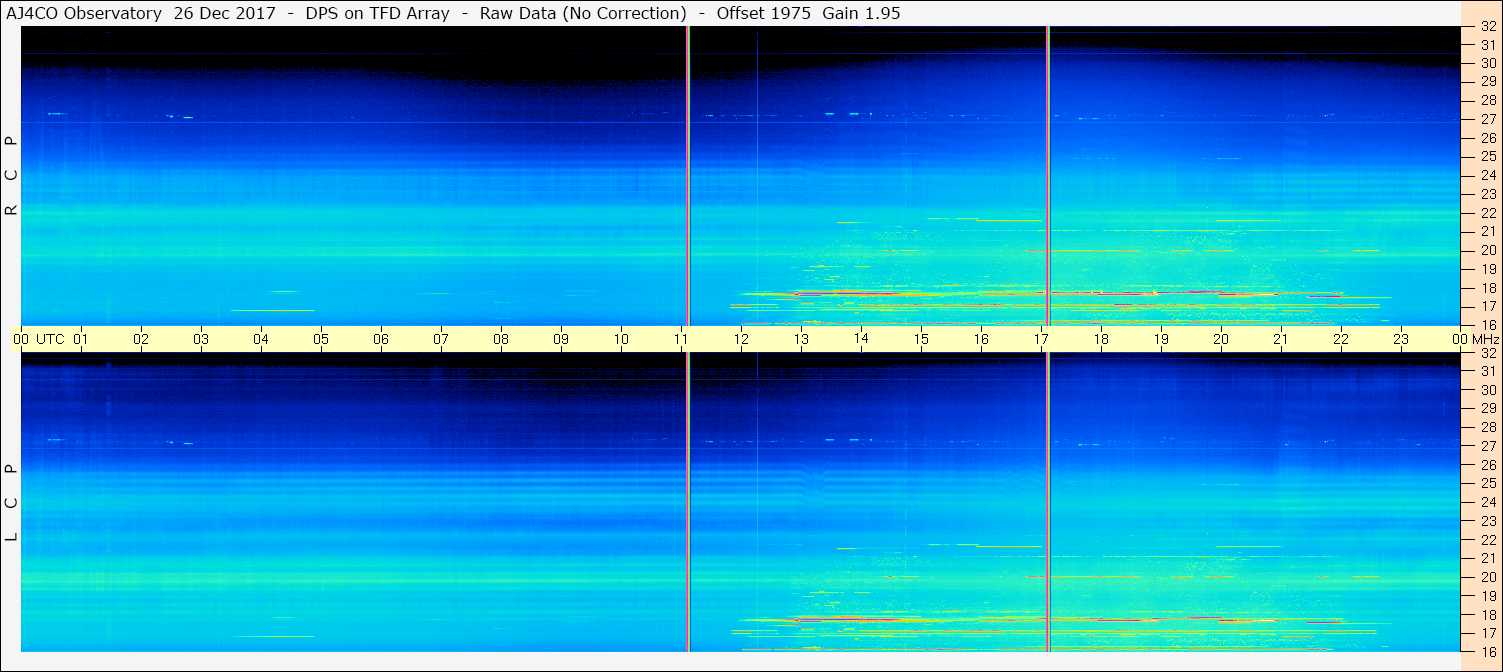The height and width of the screenshot is (672, 1503).
Task: Click the 15 hour tick label
Action: coord(921,339)
